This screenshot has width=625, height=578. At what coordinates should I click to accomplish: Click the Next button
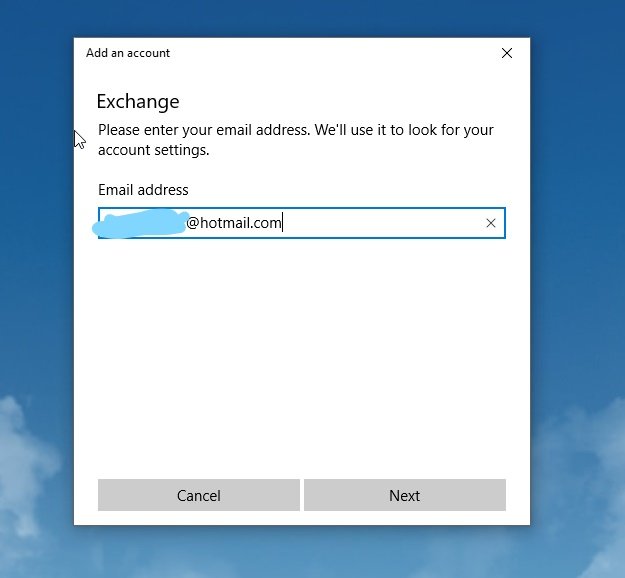pyautogui.click(x=405, y=495)
